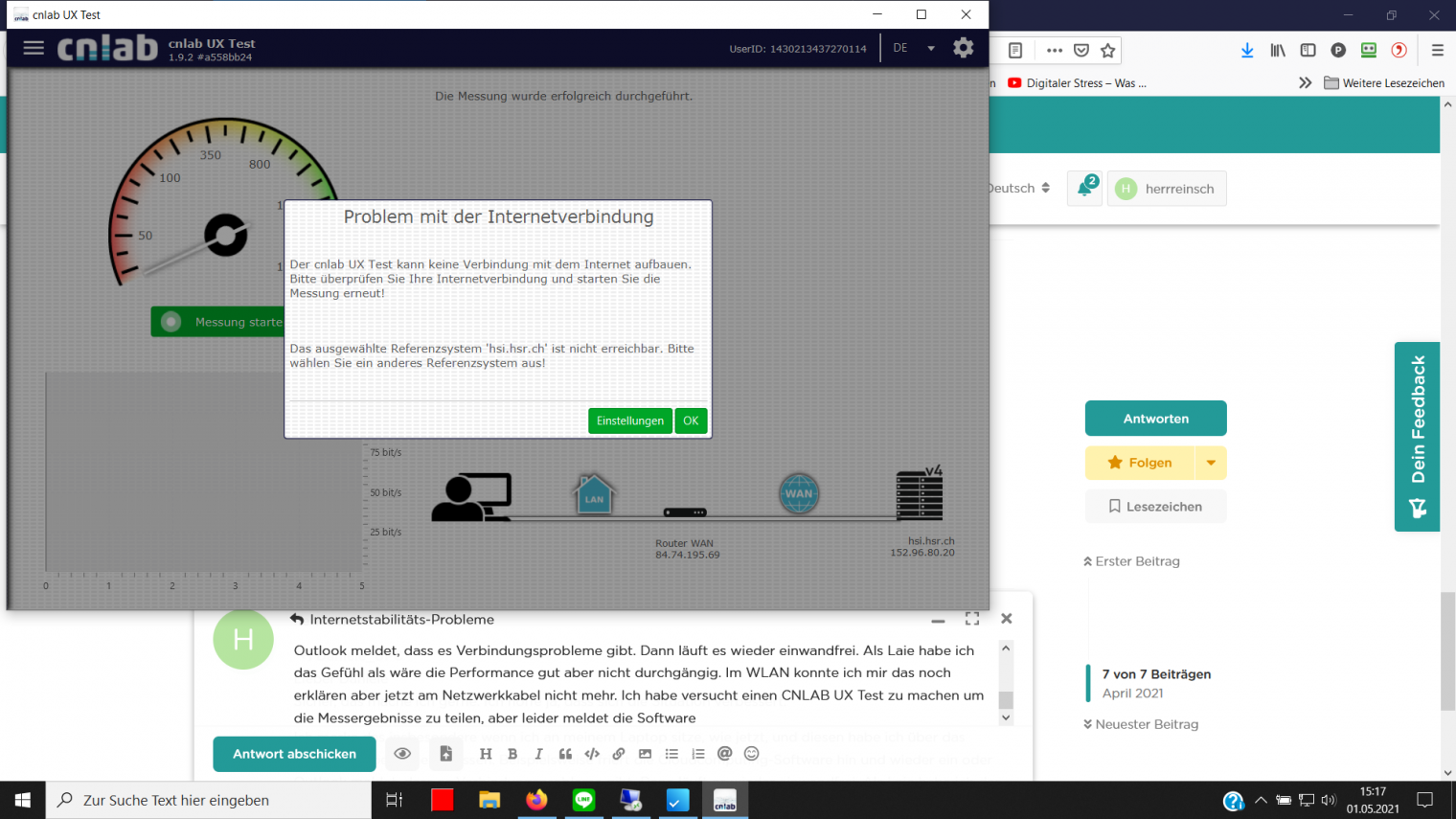Bookmark page with star icon
Viewport: 1456px width, 819px height.
pos(1108,51)
